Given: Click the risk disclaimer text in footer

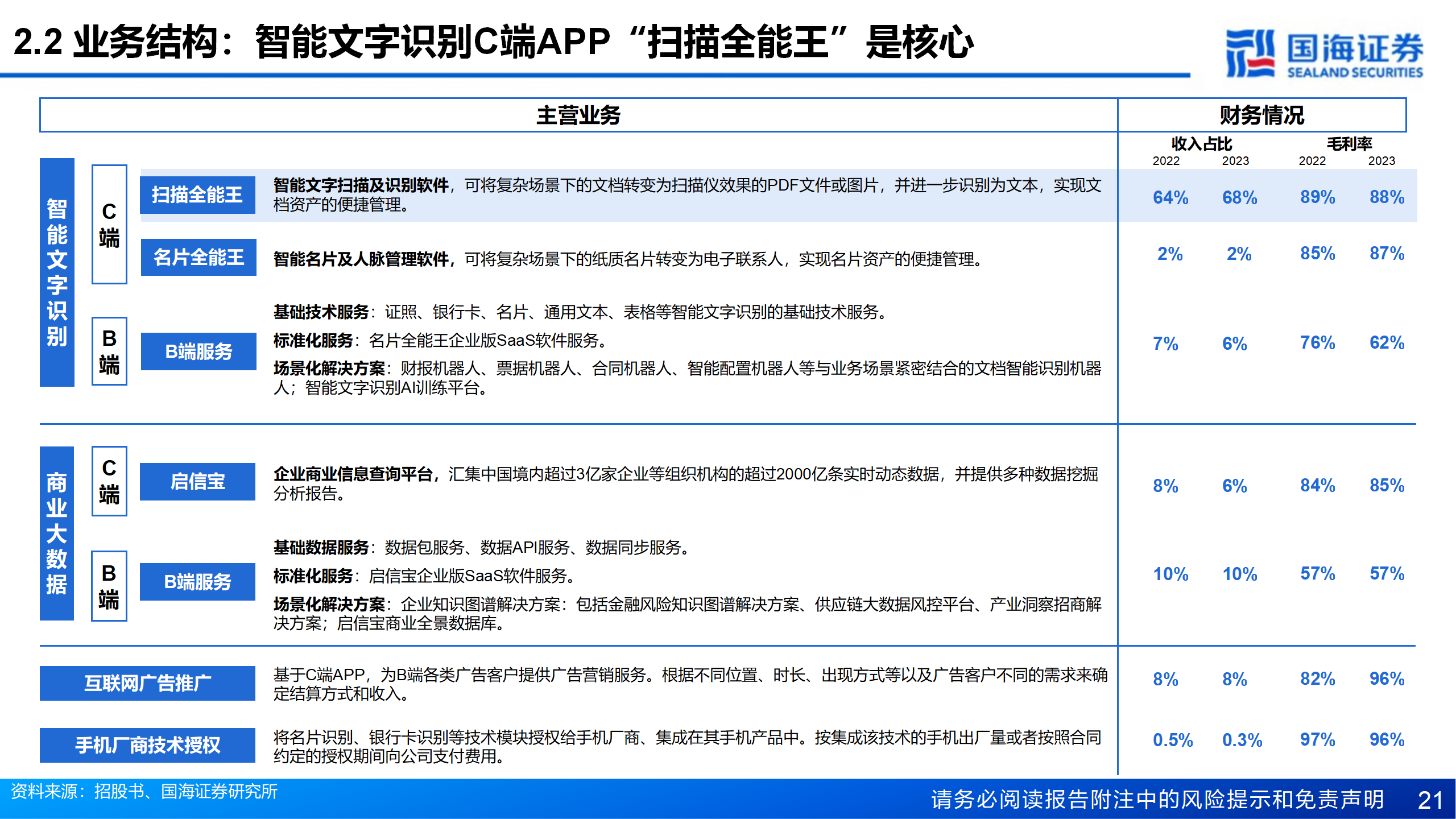Looking at the screenshot, I should (x=1157, y=800).
